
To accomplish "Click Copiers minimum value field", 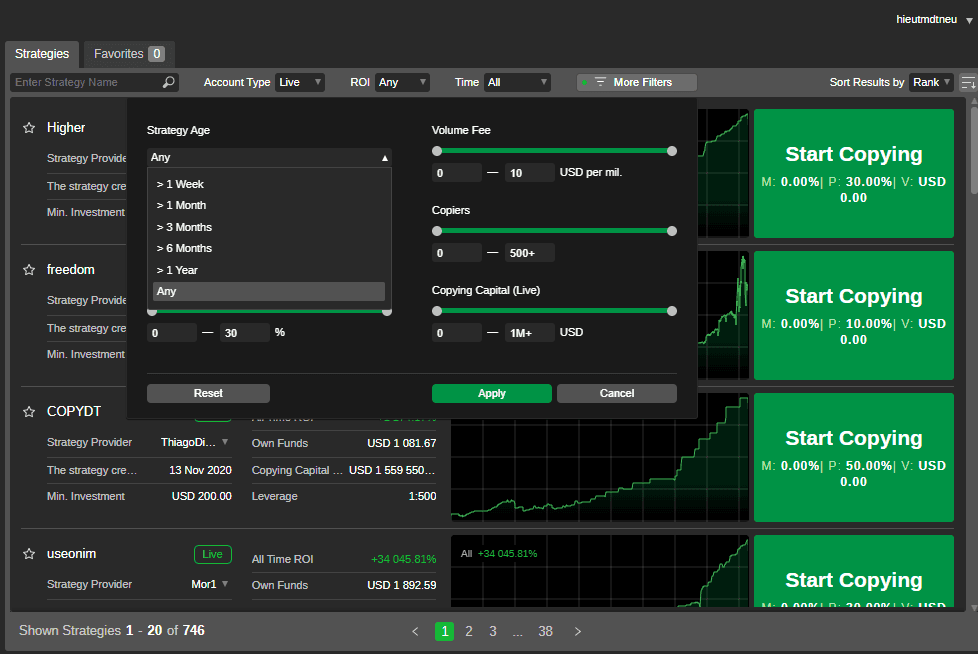I will pos(457,253).
